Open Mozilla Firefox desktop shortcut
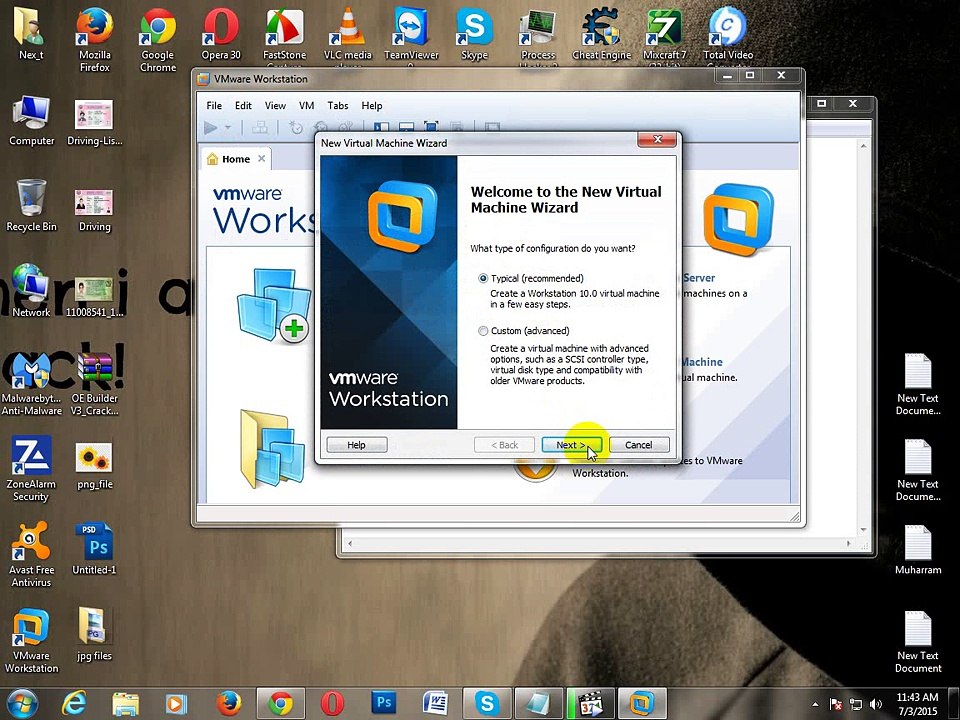Viewport: 960px width, 720px height. click(x=94, y=40)
